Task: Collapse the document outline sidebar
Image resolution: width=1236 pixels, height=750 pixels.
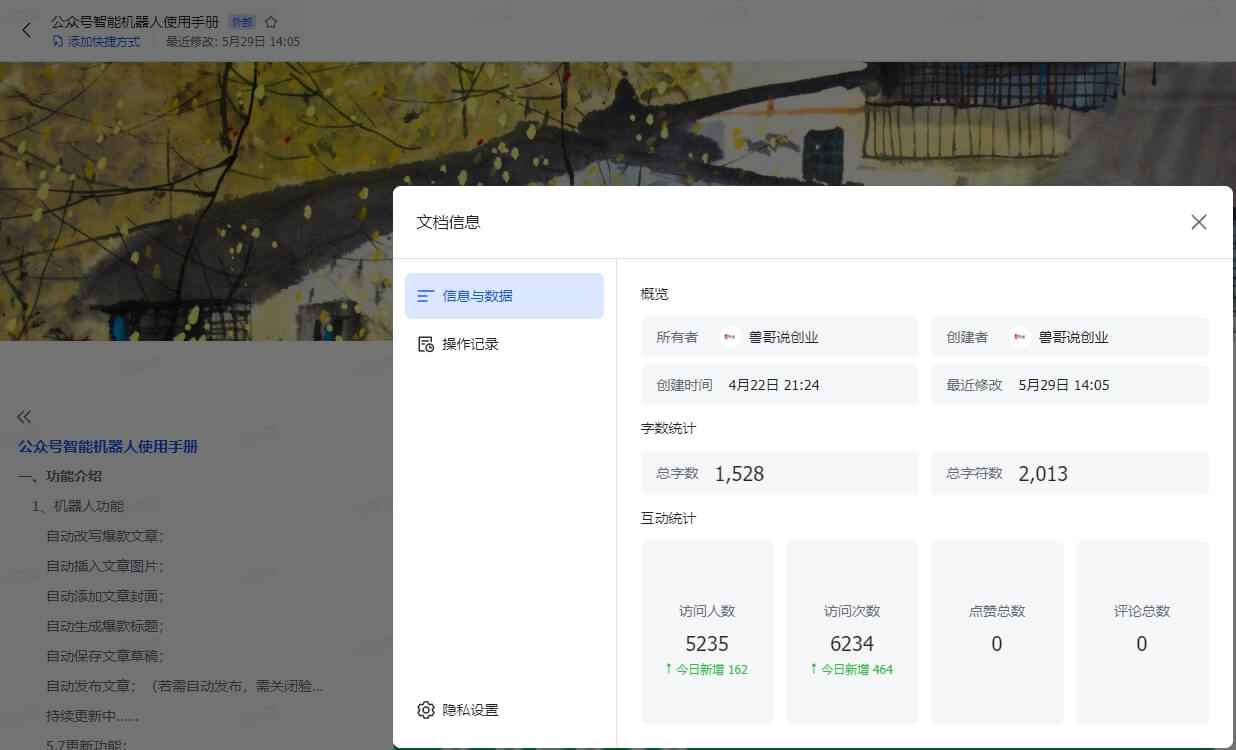Action: [x=24, y=416]
